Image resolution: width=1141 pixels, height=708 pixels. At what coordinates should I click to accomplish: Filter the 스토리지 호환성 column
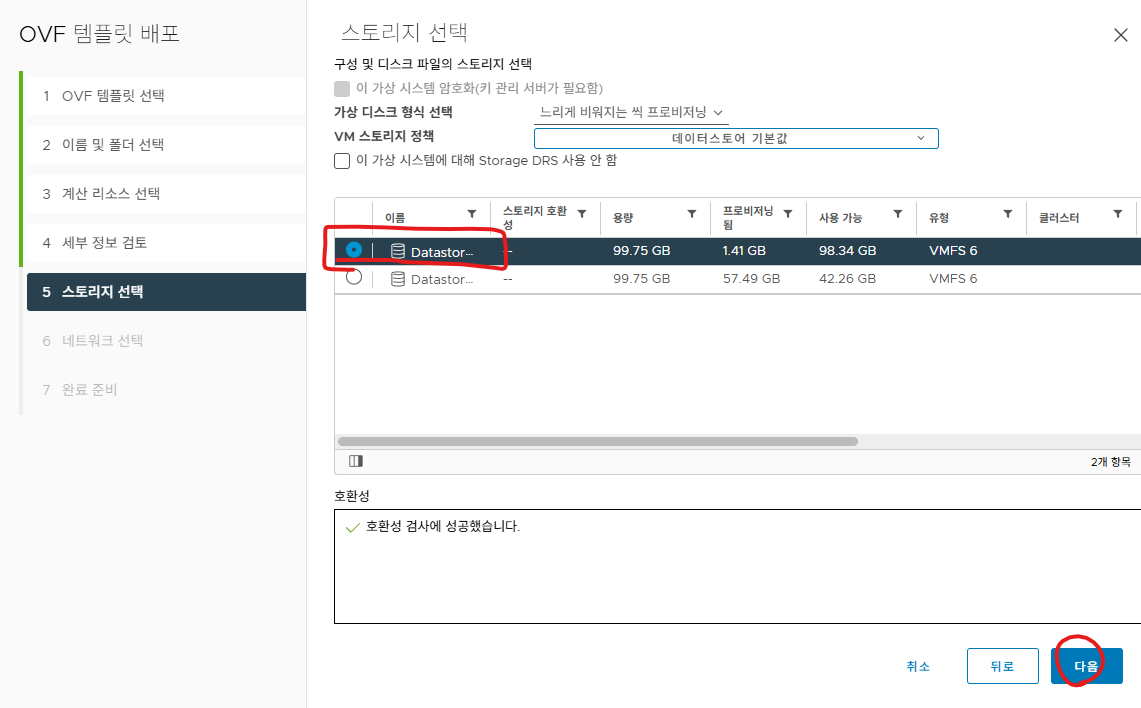coord(581,214)
